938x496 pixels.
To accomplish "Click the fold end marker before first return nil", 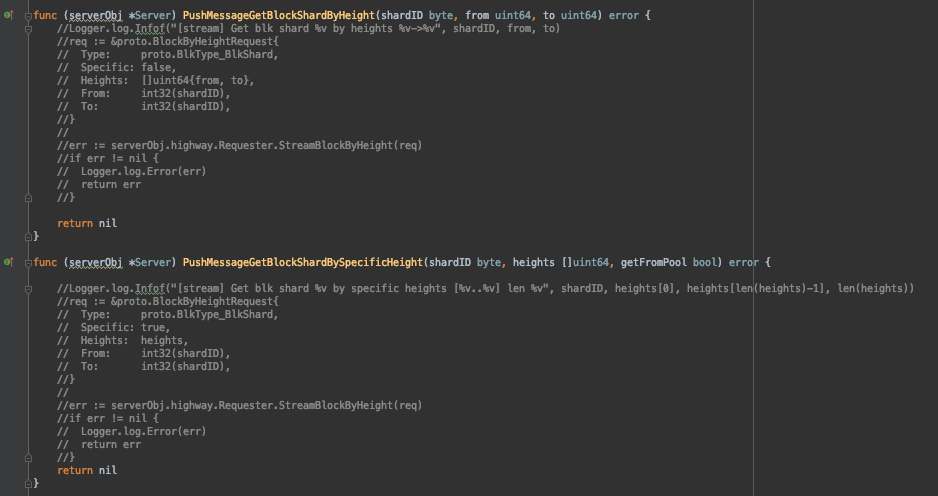I will pos(28,197).
